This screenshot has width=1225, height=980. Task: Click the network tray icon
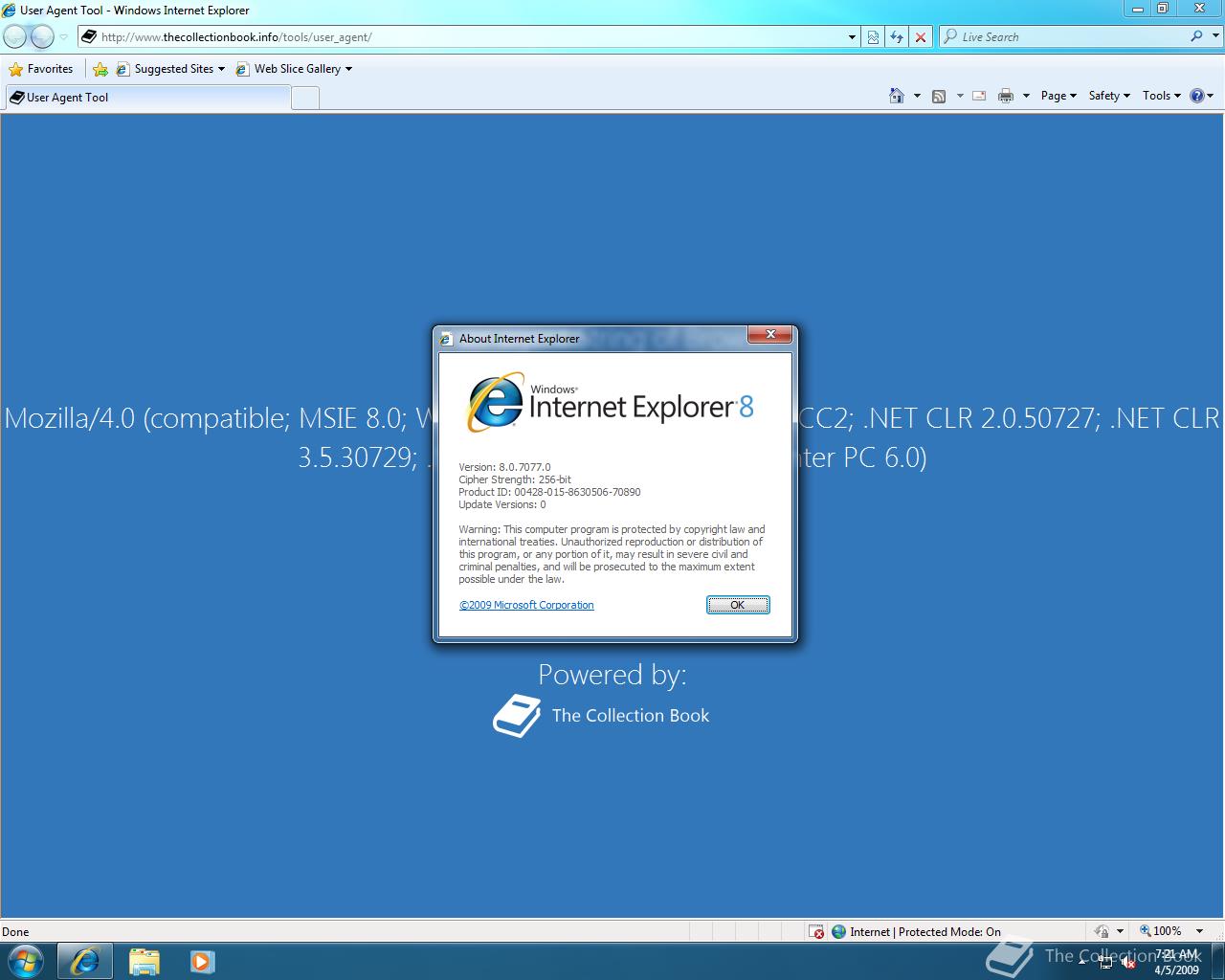pos(1104,963)
